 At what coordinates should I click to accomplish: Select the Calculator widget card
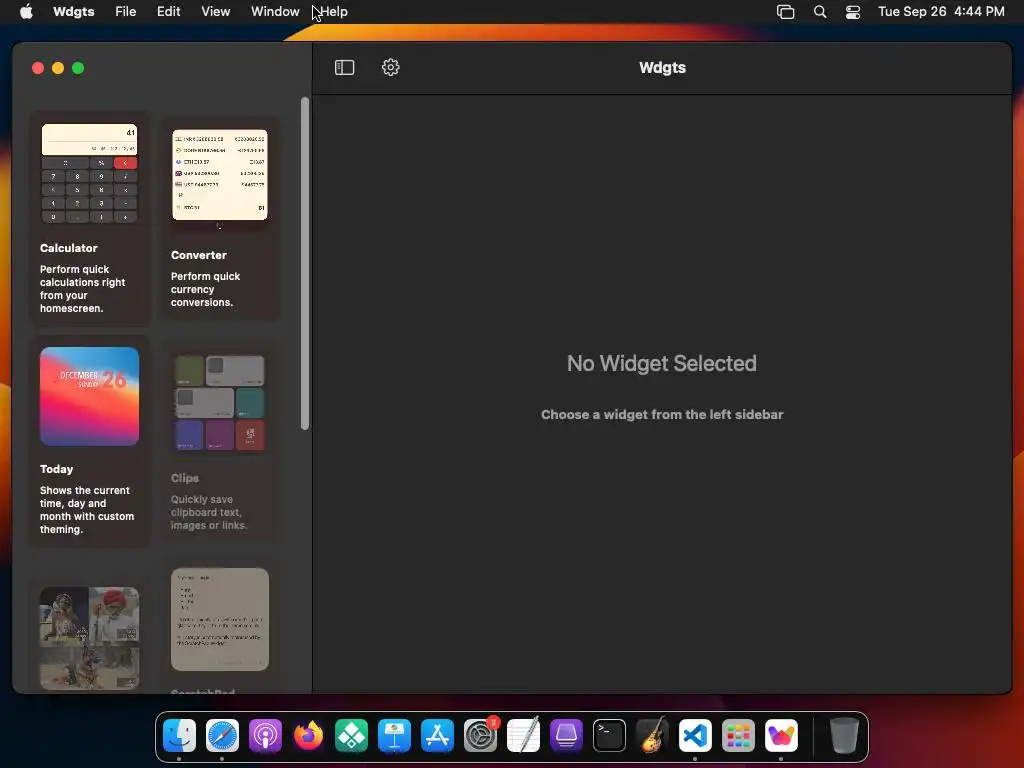tap(89, 218)
